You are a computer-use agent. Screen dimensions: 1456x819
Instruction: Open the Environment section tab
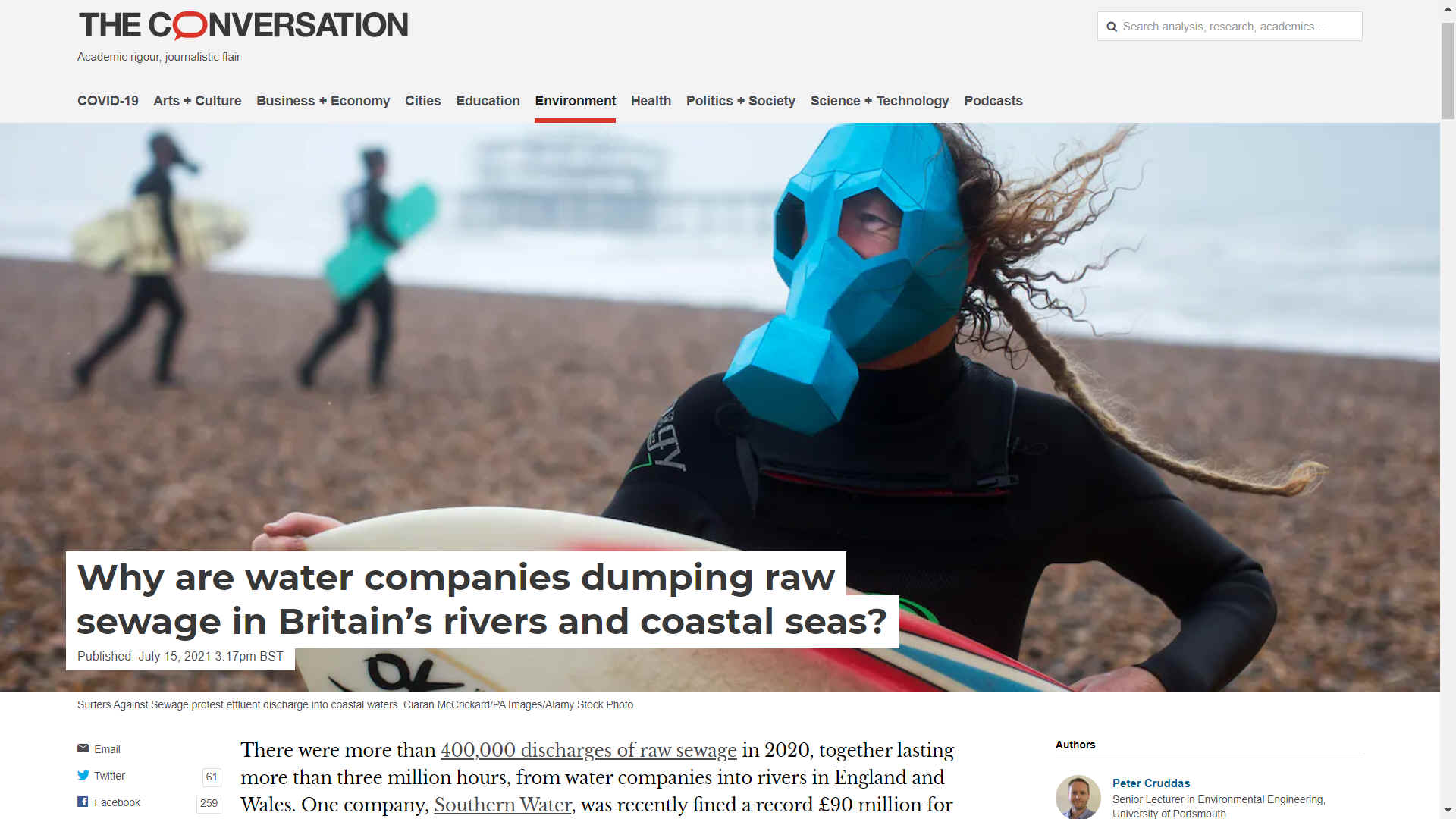point(576,101)
